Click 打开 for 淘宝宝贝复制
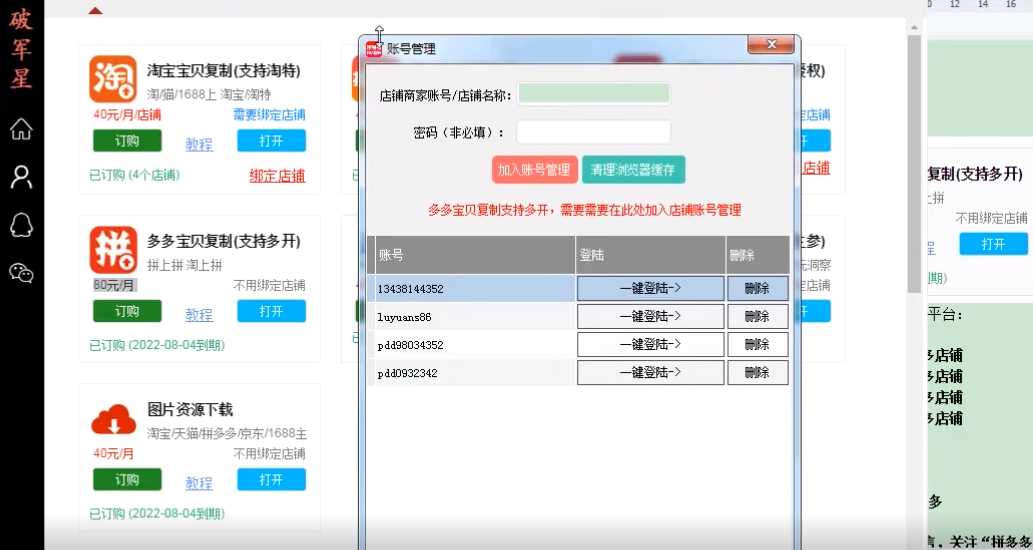The height and width of the screenshot is (550, 1033). (271, 140)
